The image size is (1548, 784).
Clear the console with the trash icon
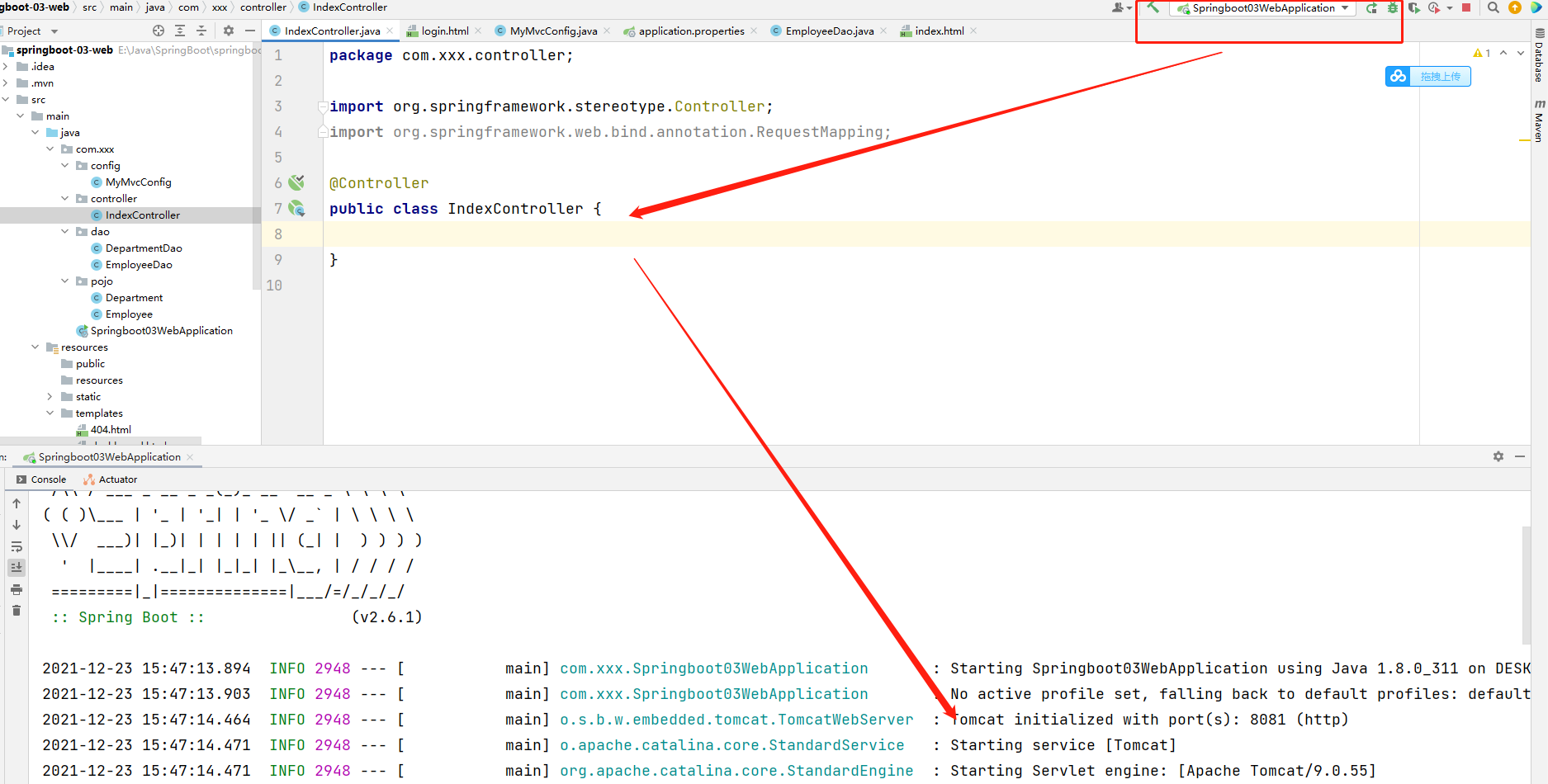17,611
